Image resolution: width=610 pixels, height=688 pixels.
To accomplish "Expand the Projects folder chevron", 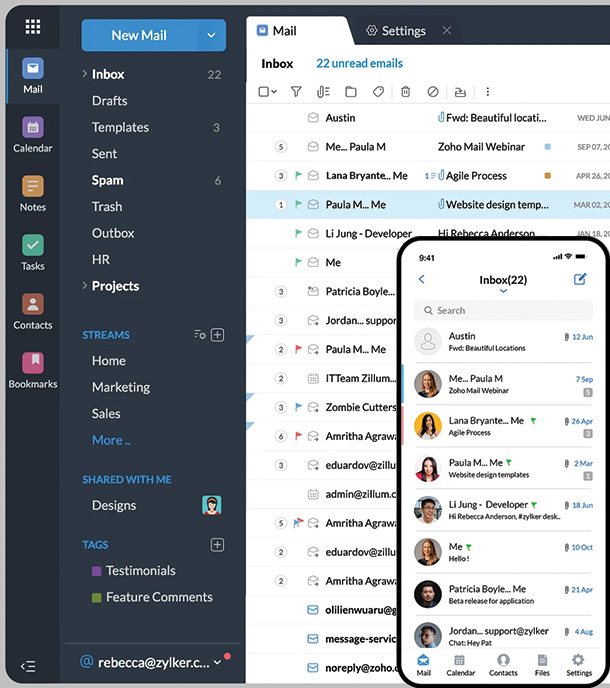I will (x=84, y=286).
